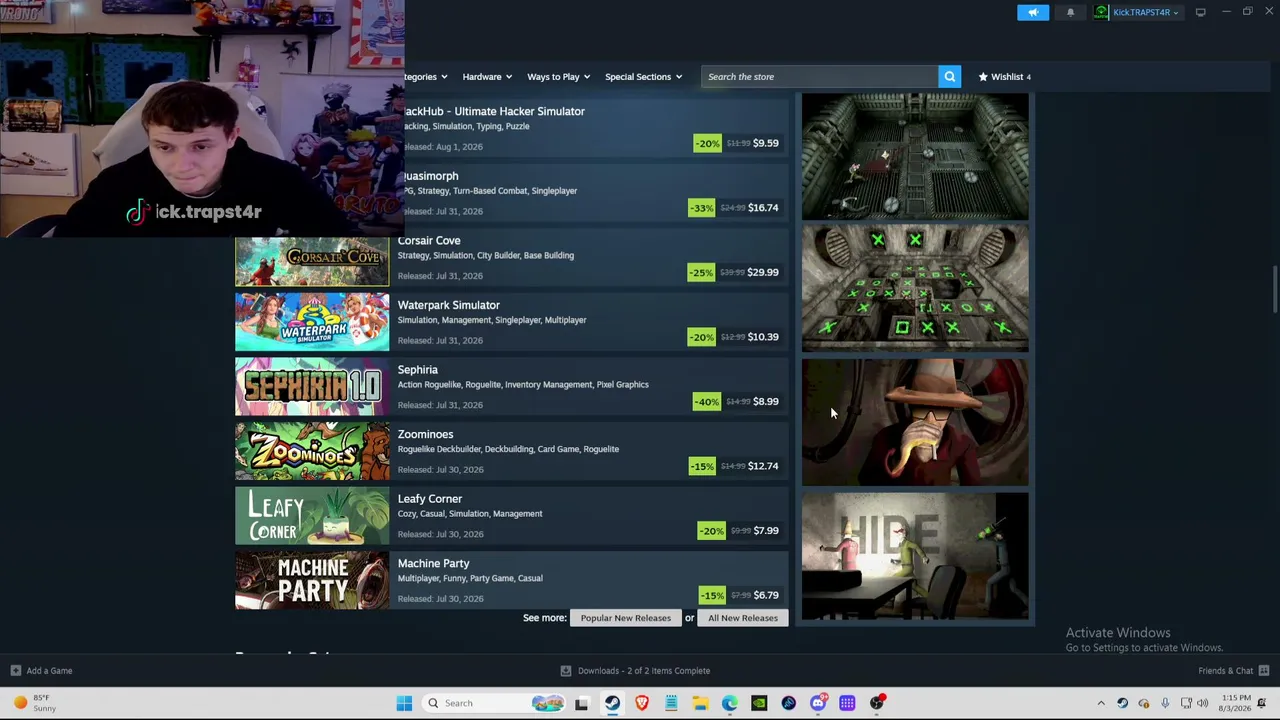The height and width of the screenshot is (720, 1280).
Task: Open Discord from the taskbar
Action: (x=818, y=703)
